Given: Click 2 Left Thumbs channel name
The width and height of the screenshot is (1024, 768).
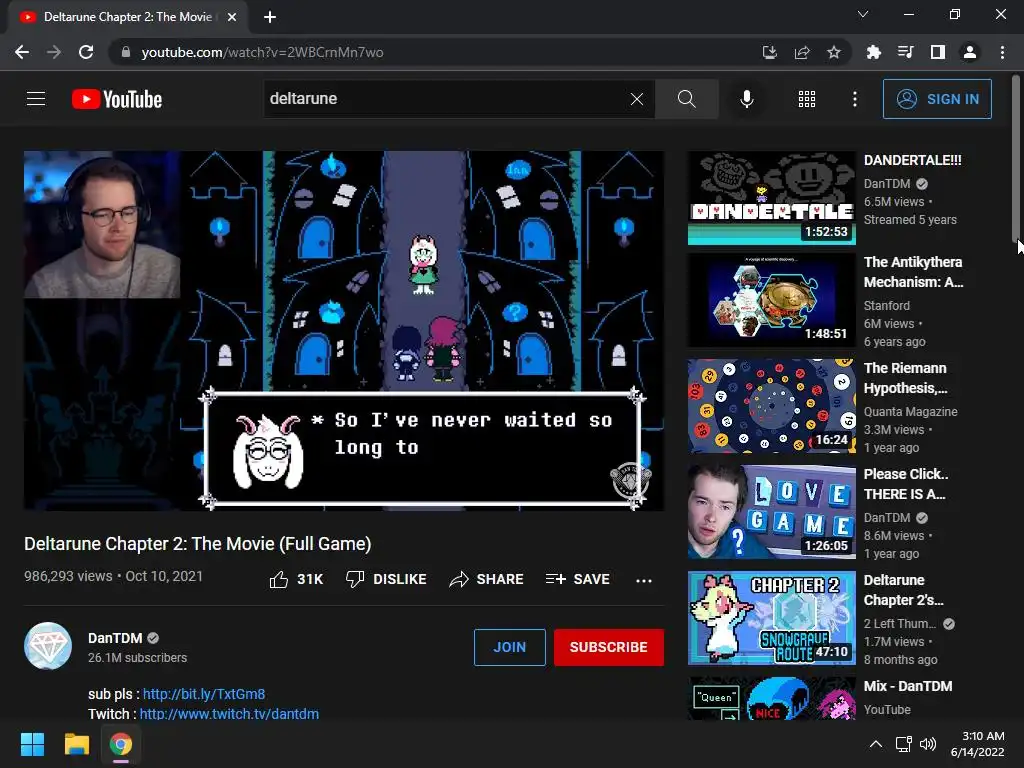Looking at the screenshot, I should [x=900, y=624].
